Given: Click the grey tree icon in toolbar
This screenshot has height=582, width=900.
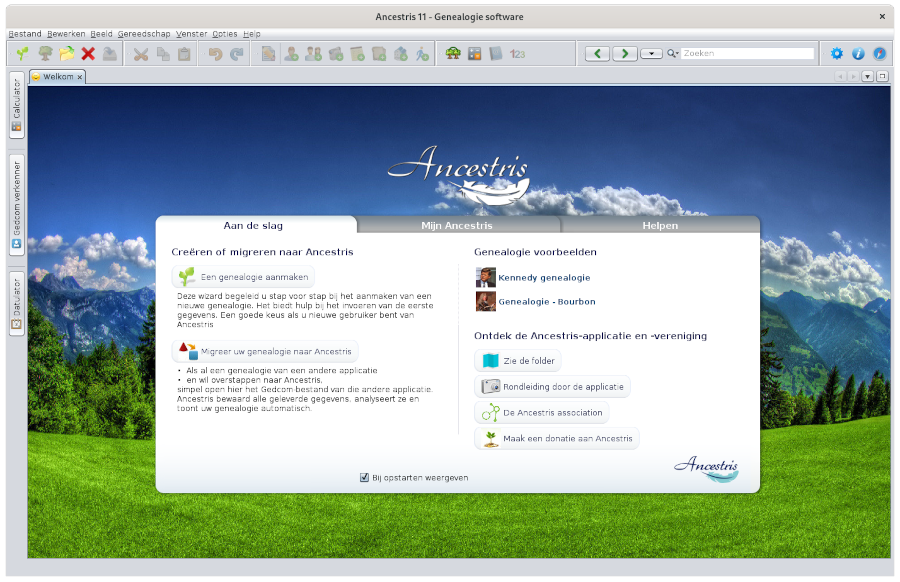Looking at the screenshot, I should click(x=45, y=53).
